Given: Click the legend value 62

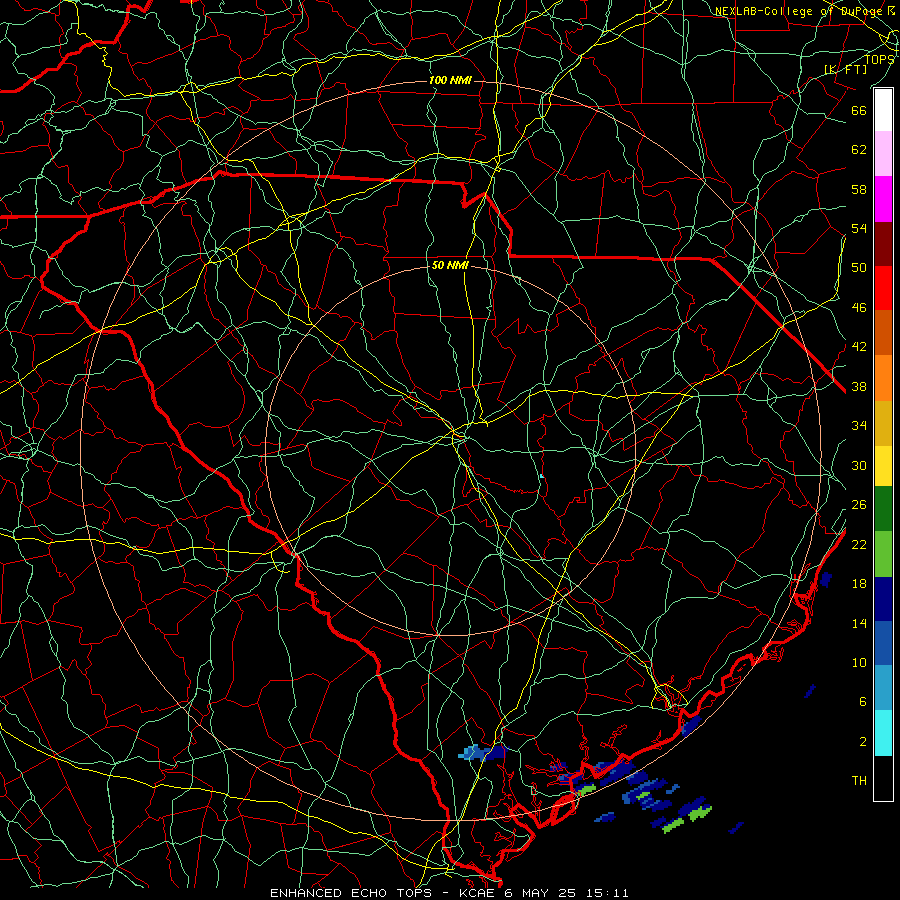Looking at the screenshot, I should 859,150.
